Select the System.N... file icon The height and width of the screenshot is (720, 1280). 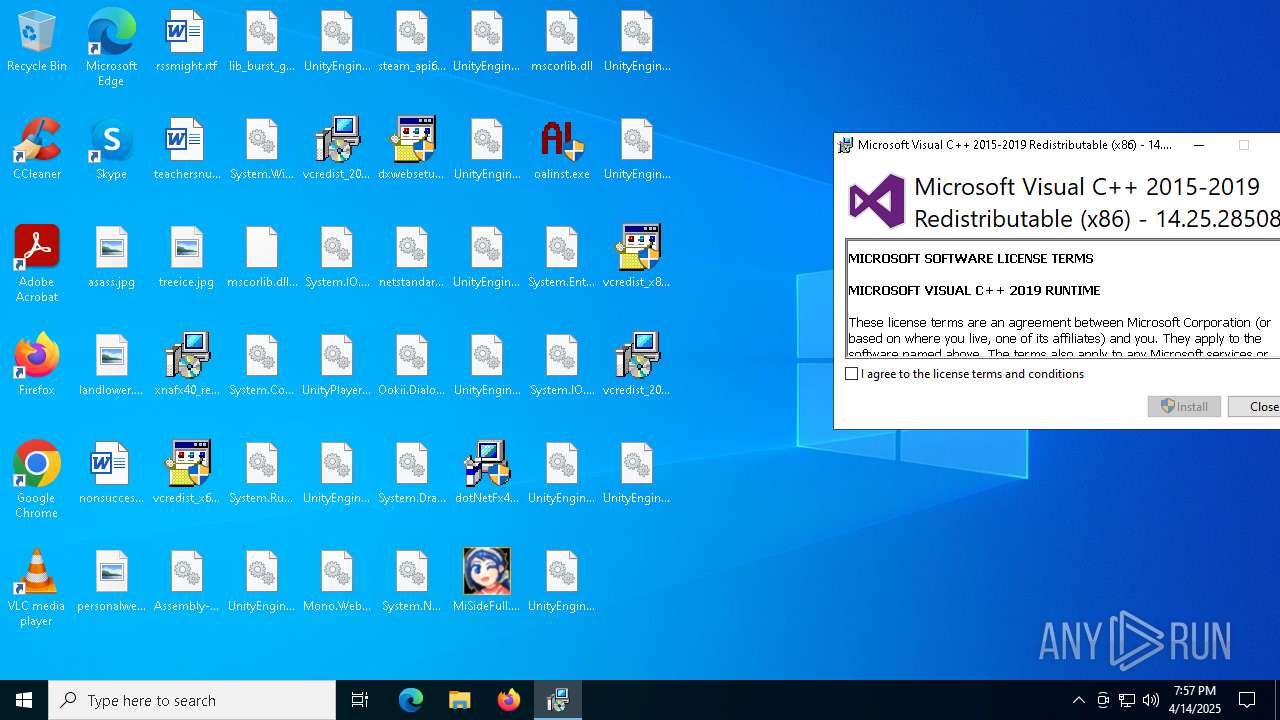click(x=411, y=582)
